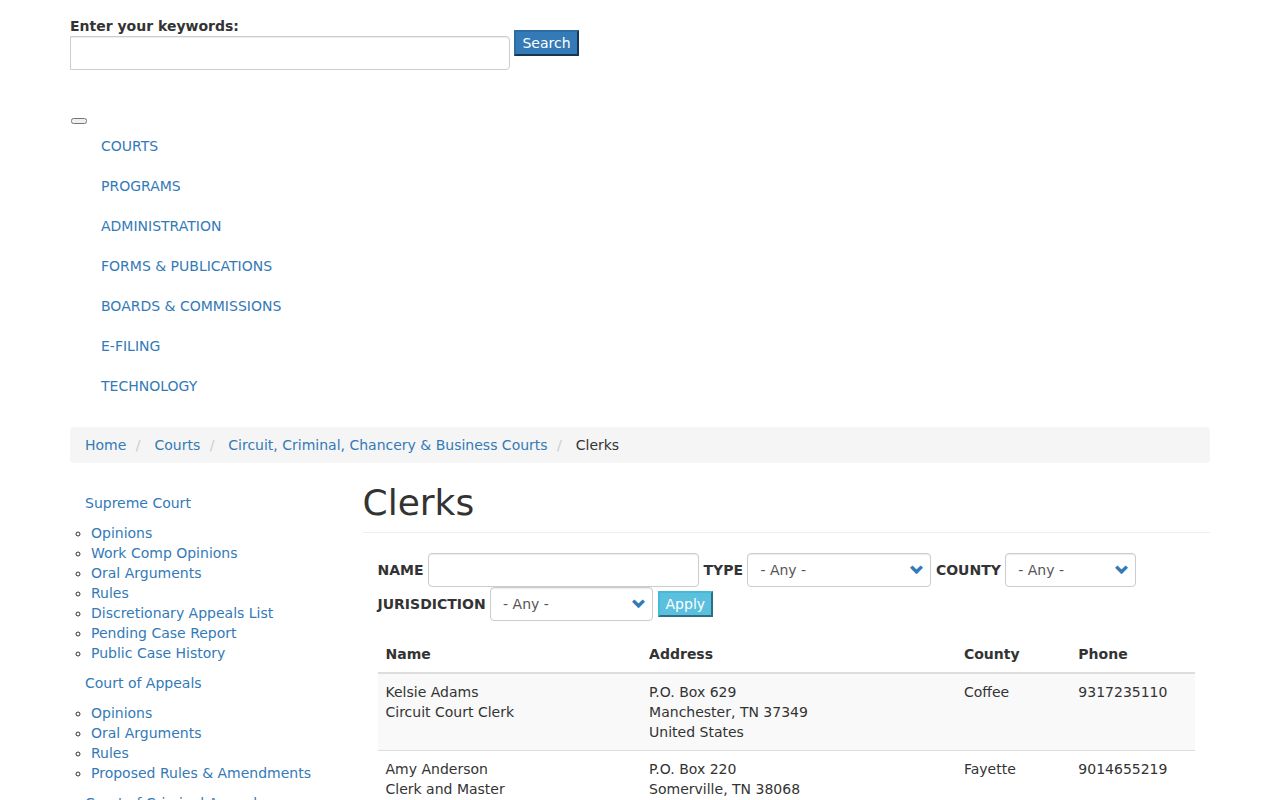
Task: Open Pending Case Report link
Action: pos(164,633)
